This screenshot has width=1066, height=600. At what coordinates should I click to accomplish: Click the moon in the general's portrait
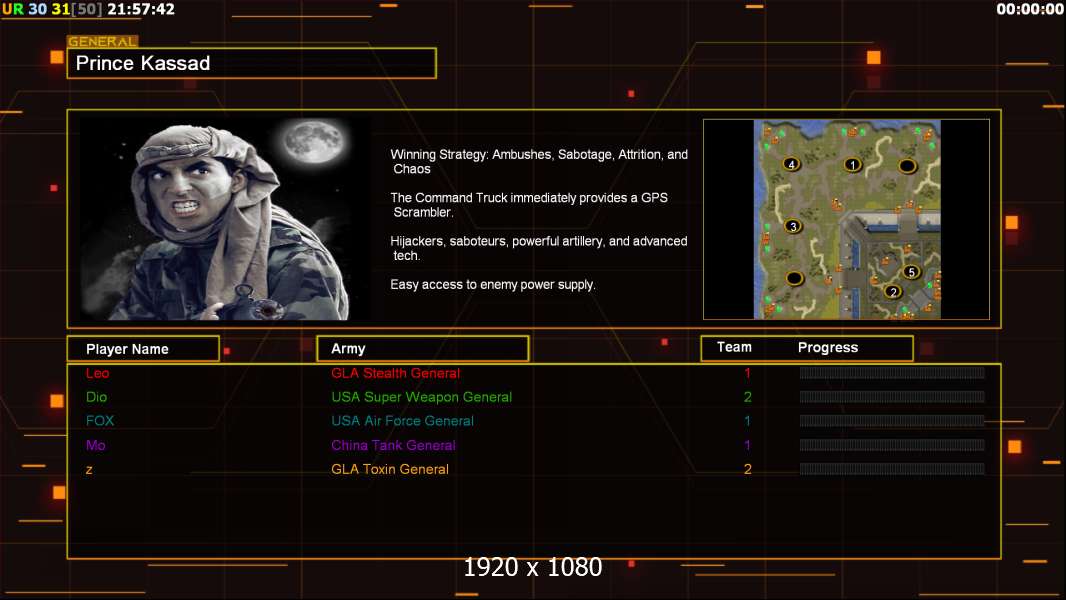pyautogui.click(x=308, y=144)
